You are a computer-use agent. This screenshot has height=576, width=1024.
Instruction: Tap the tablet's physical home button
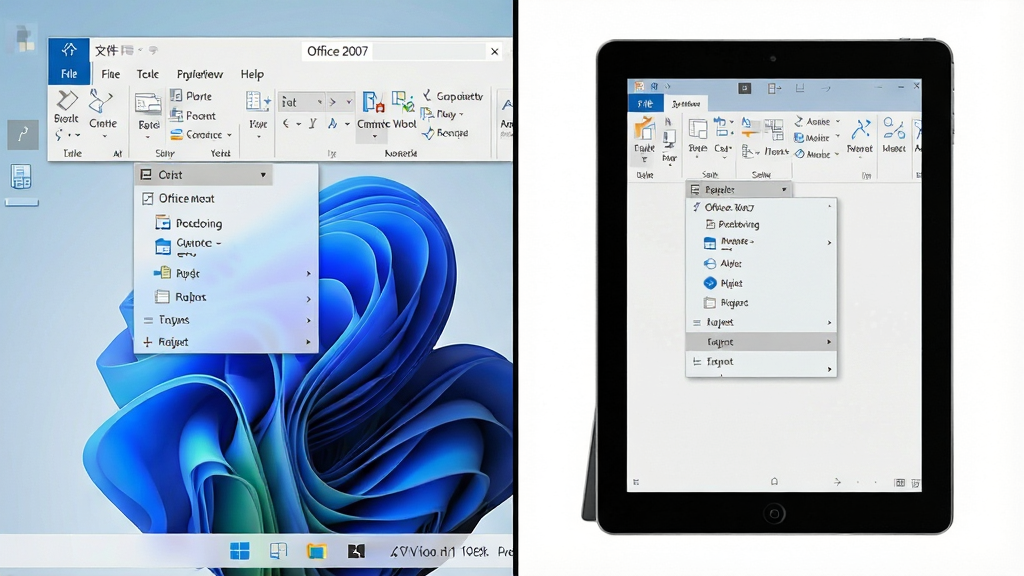(774, 513)
